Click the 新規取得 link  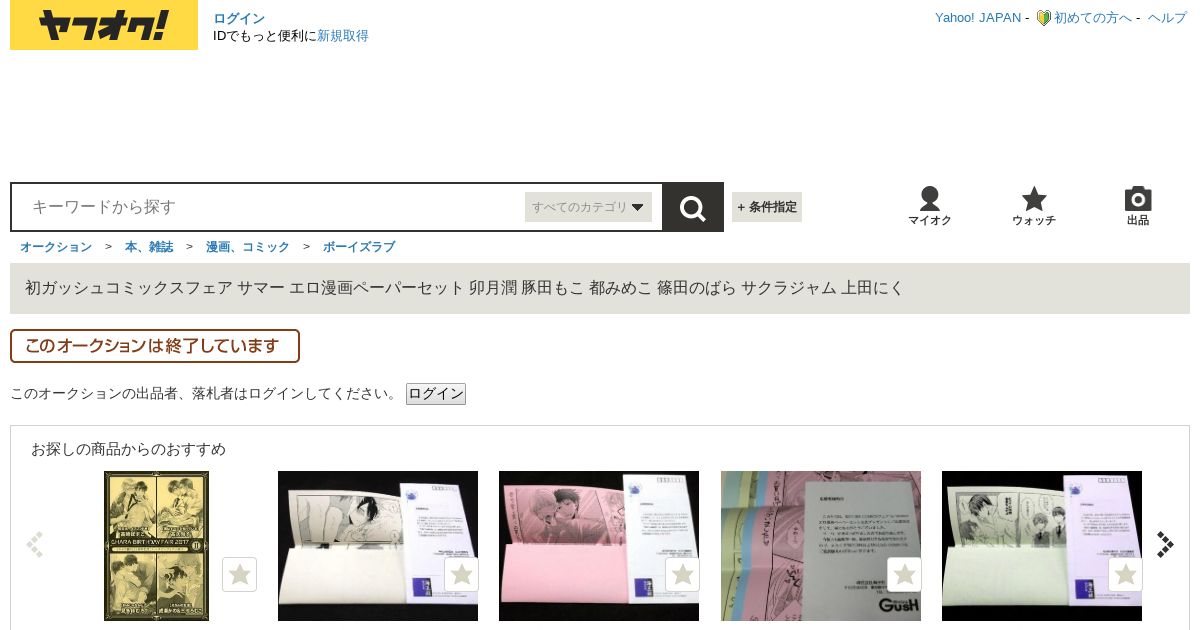pyautogui.click(x=343, y=36)
